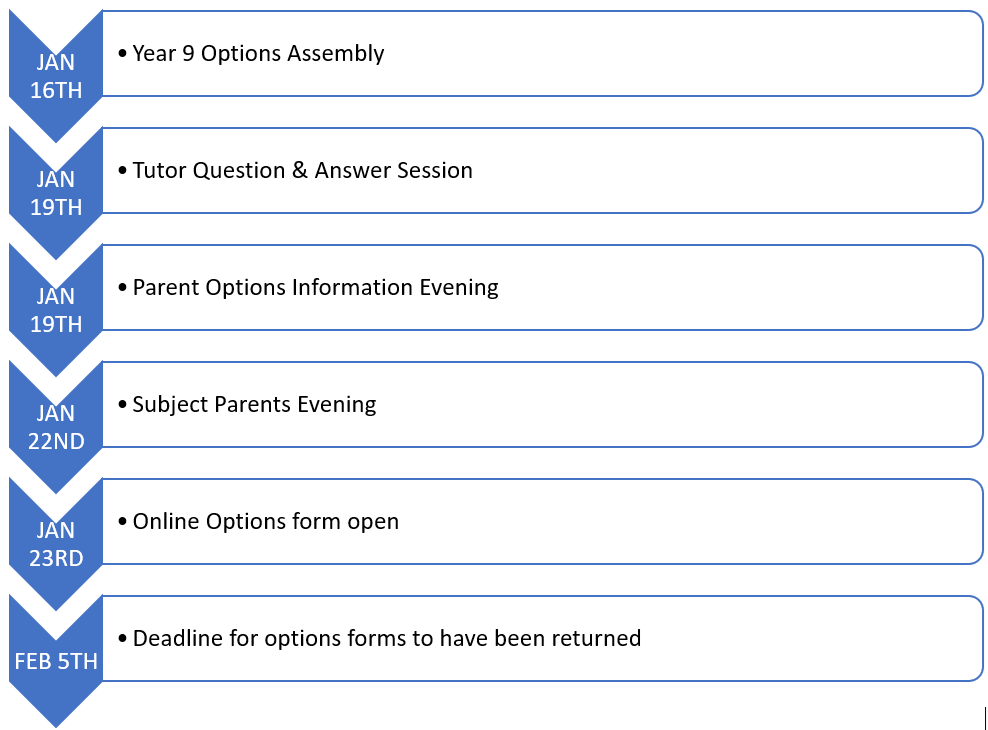The height and width of the screenshot is (730, 988).
Task: Click the bullet before 'Online Options form open'
Action: (x=122, y=523)
